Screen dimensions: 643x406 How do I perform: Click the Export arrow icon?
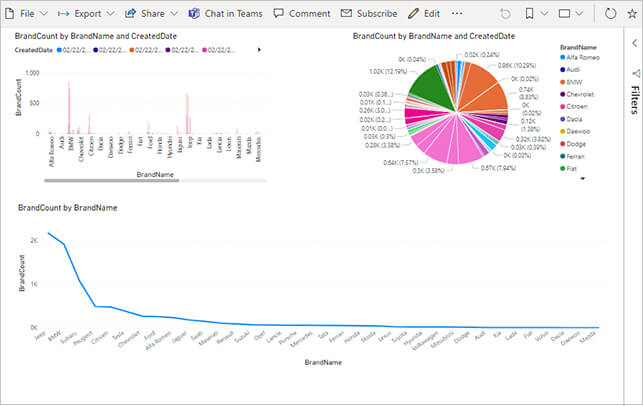pos(63,14)
